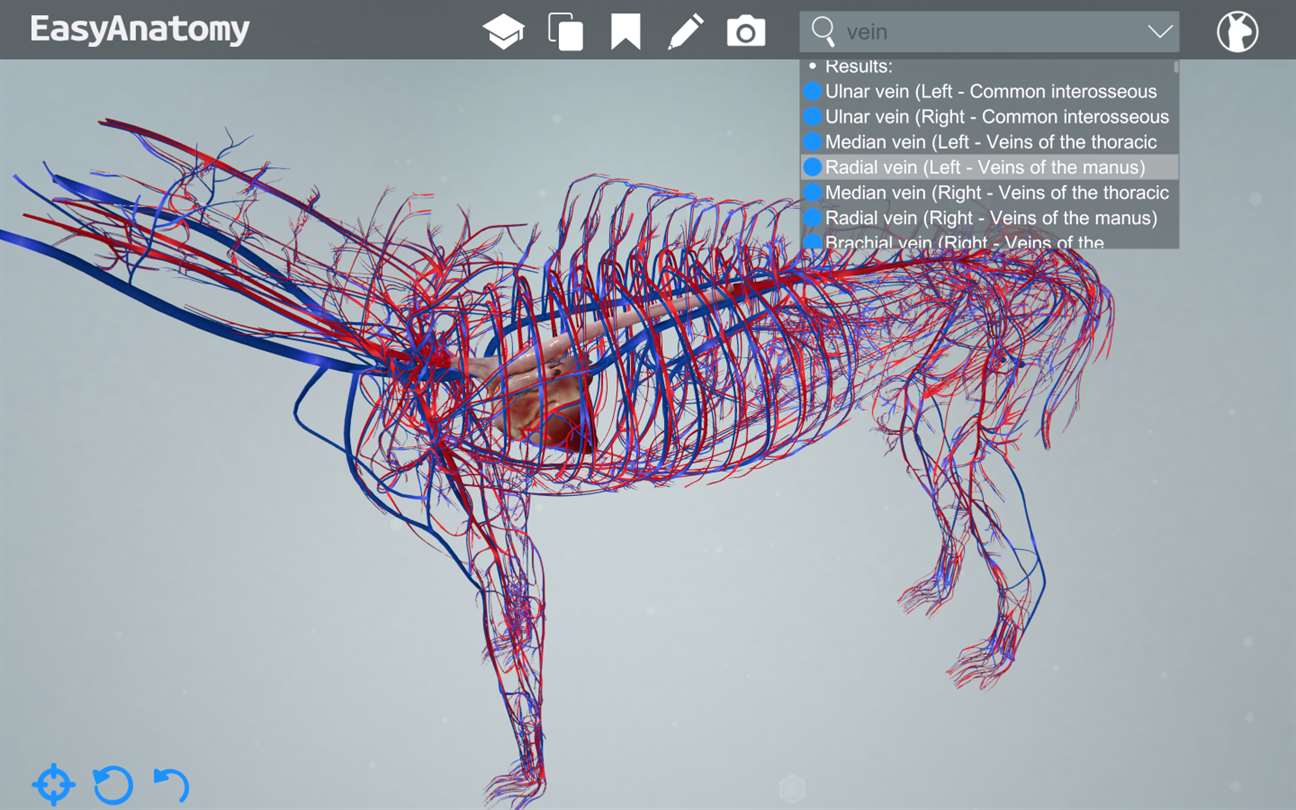Click the EasyAnatomy logo
1296x810 pixels.
pyautogui.click(x=140, y=30)
